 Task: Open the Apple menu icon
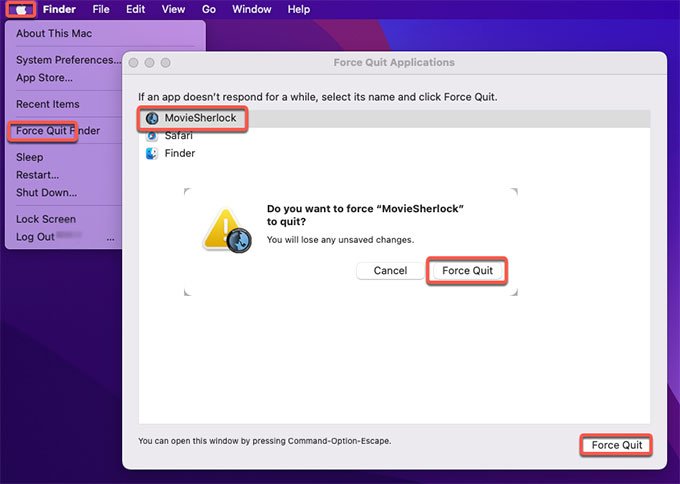20,9
